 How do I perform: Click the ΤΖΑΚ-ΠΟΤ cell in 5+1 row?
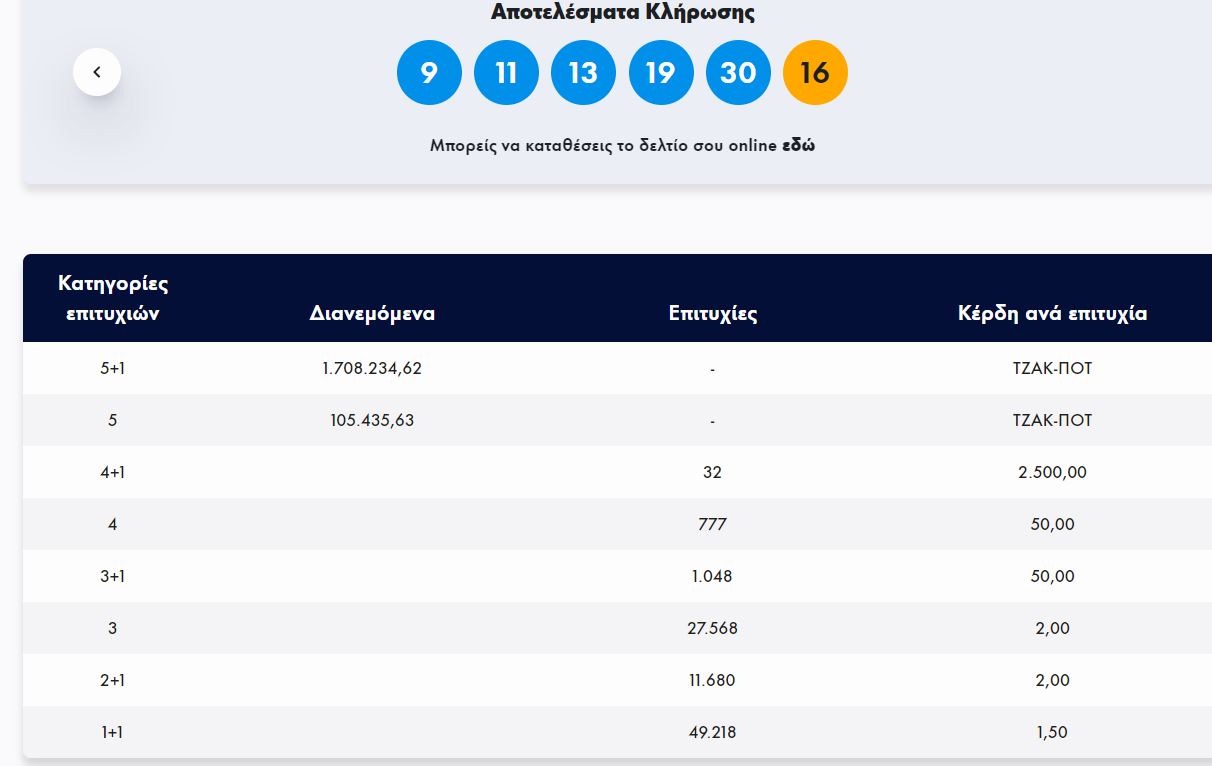1052,368
